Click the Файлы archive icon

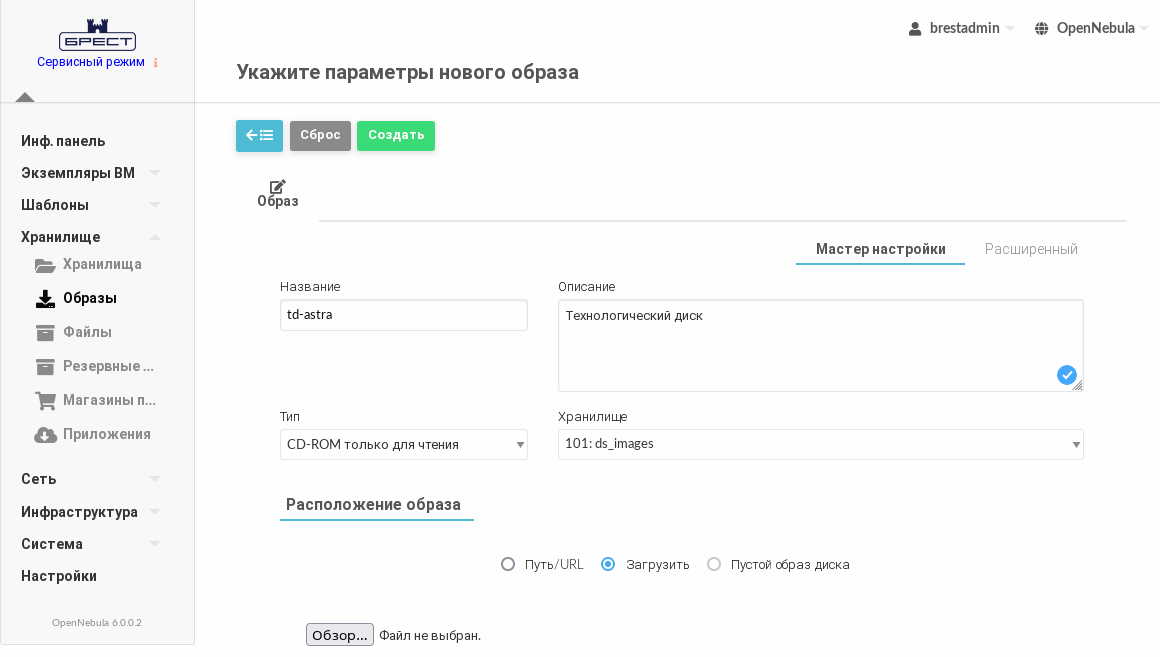click(45, 333)
